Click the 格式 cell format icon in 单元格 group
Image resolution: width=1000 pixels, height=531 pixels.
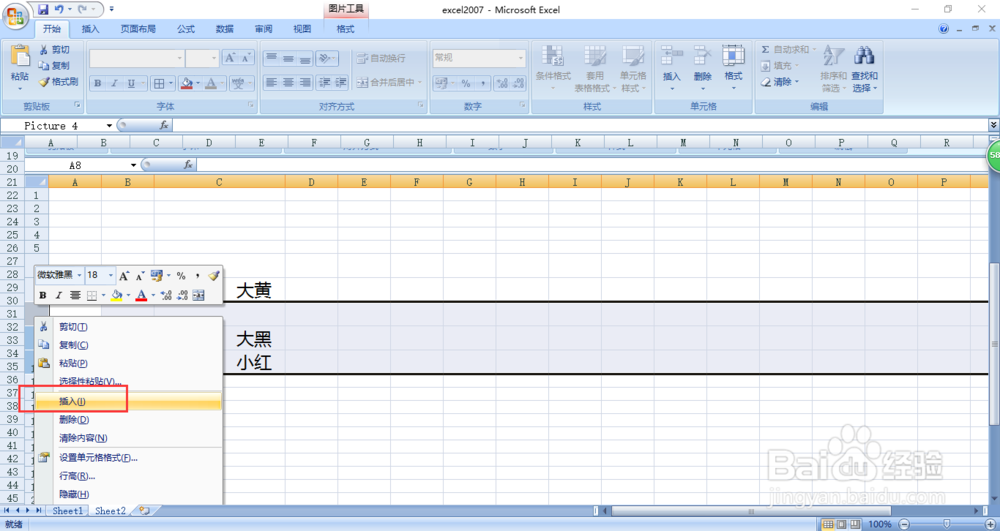coord(733,55)
